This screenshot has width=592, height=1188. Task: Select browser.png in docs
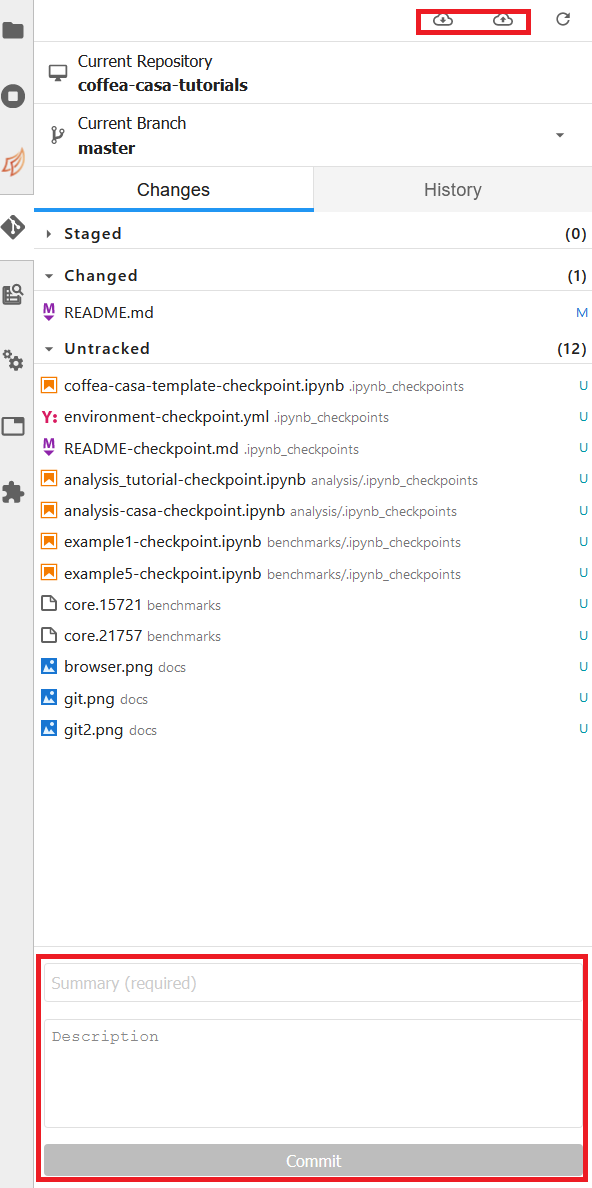click(312, 667)
